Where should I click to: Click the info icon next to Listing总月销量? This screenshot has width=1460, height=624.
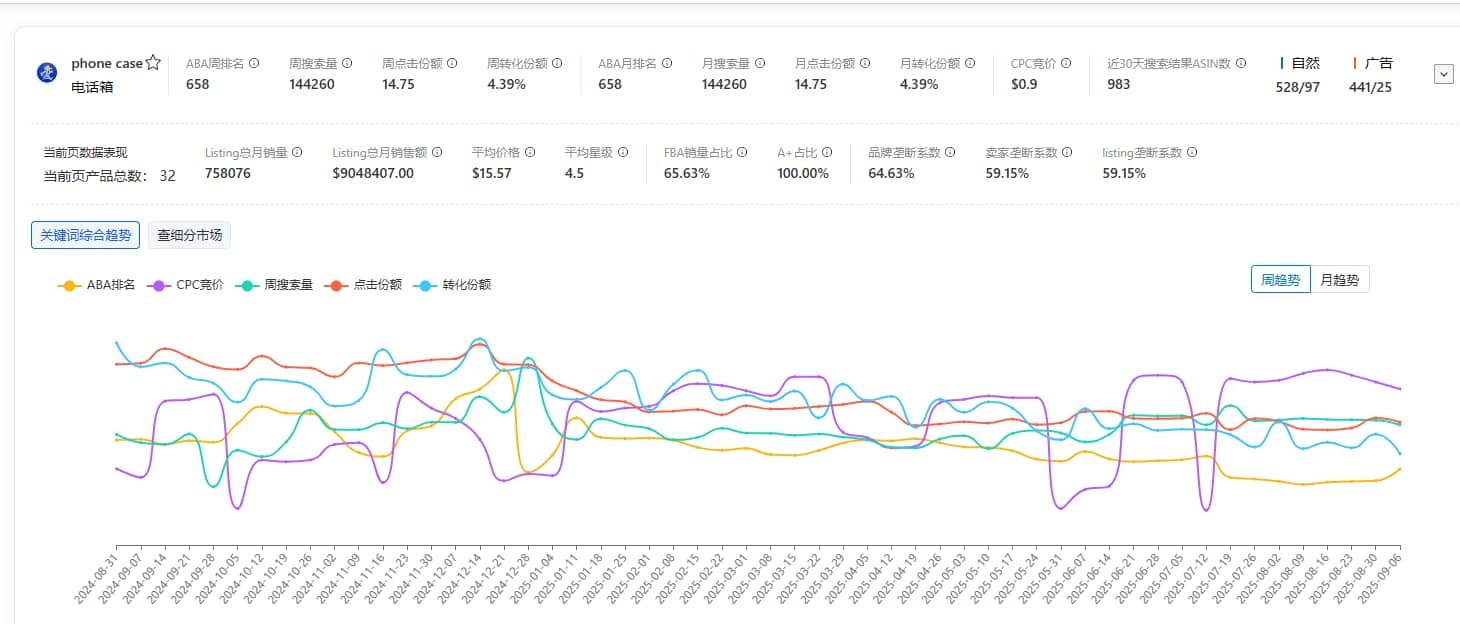pos(299,153)
